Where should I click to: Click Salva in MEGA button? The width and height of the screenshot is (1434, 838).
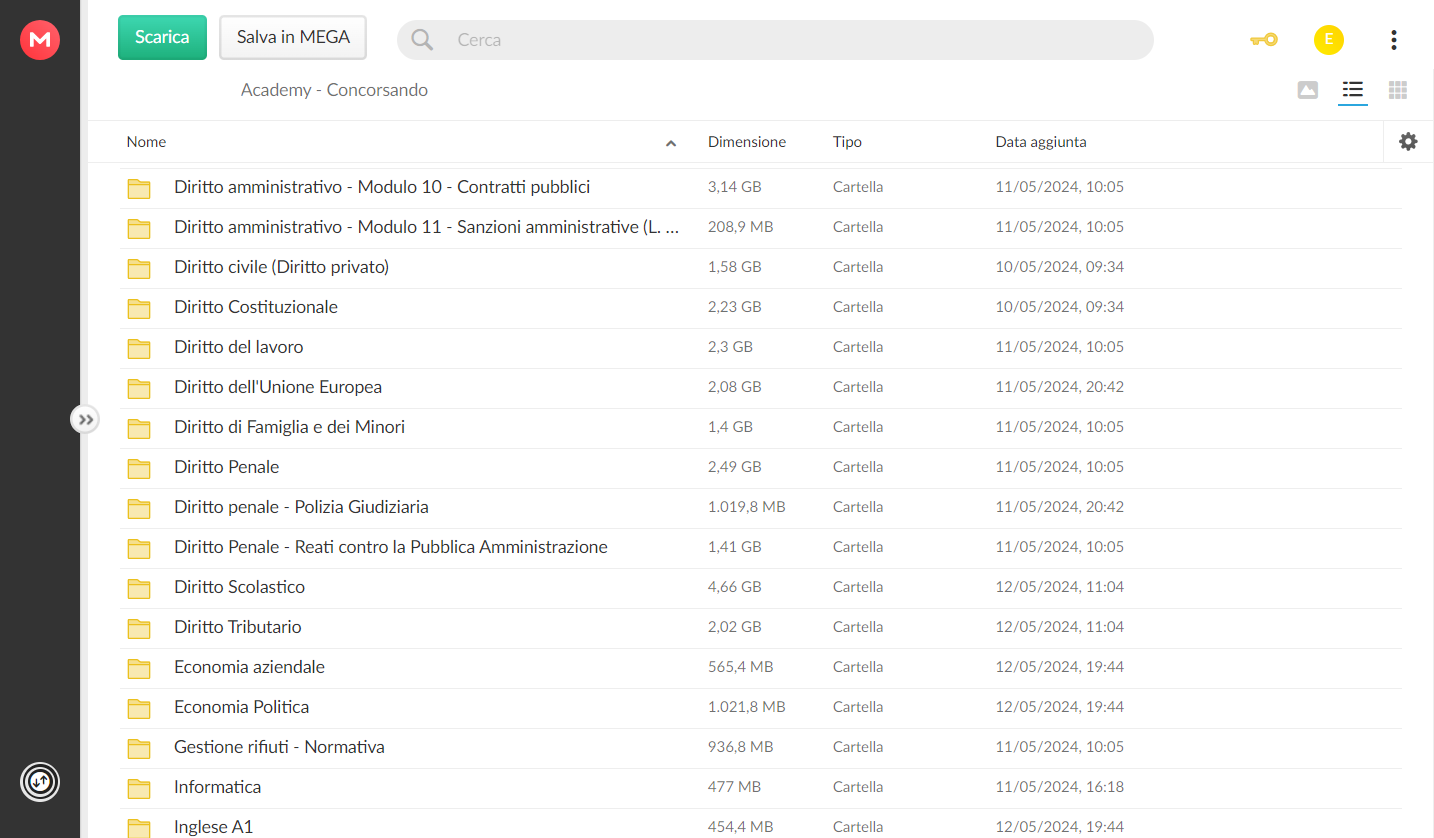pos(293,37)
